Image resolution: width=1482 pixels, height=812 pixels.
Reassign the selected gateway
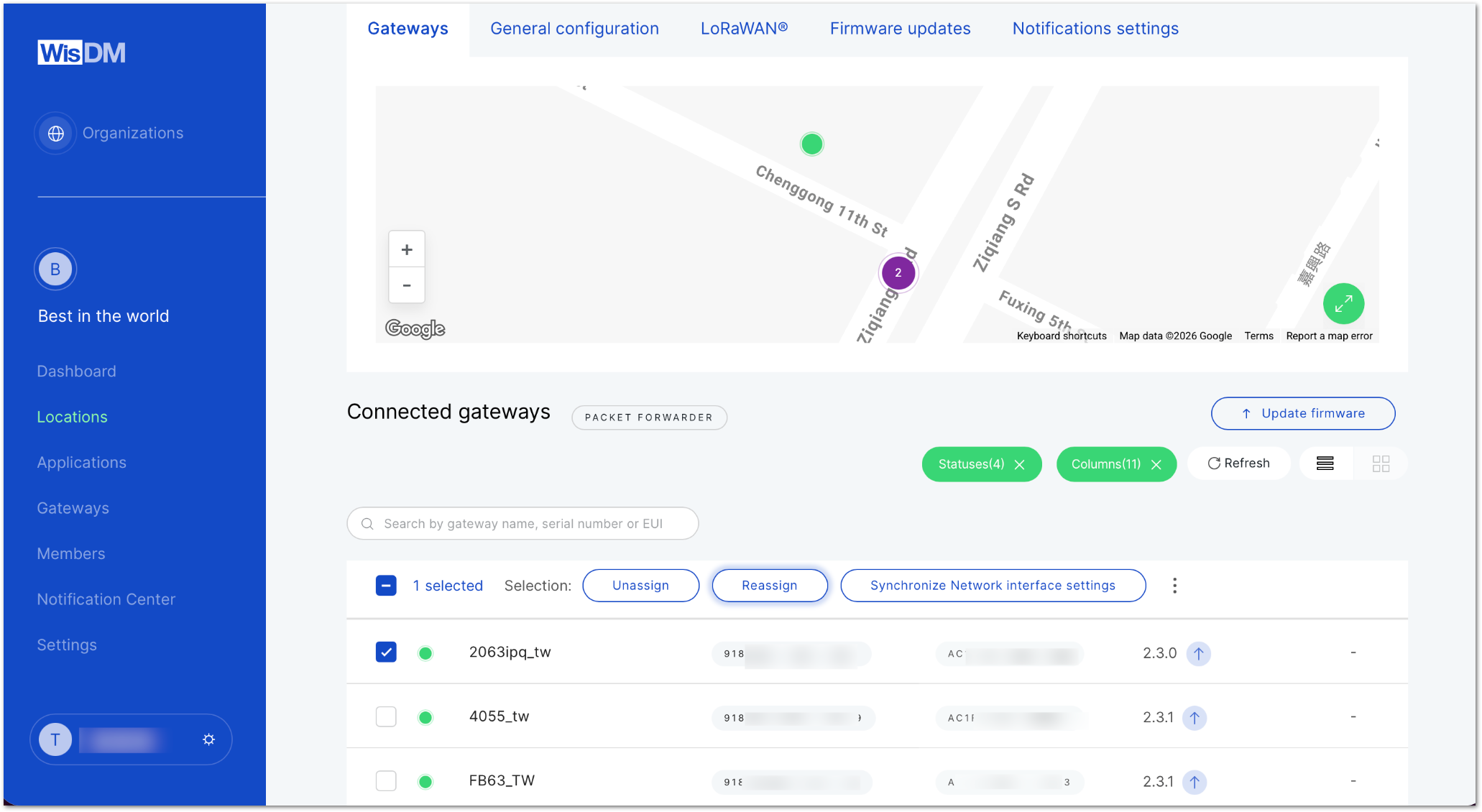tap(769, 585)
